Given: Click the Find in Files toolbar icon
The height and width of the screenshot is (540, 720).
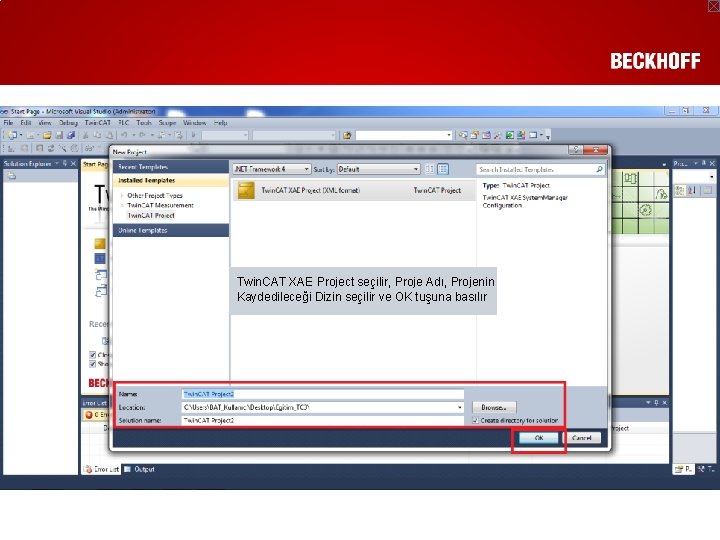Looking at the screenshot, I should (347, 135).
